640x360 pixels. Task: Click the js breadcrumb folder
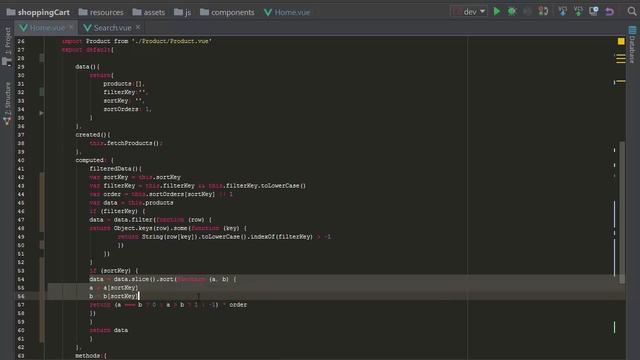pos(182,12)
